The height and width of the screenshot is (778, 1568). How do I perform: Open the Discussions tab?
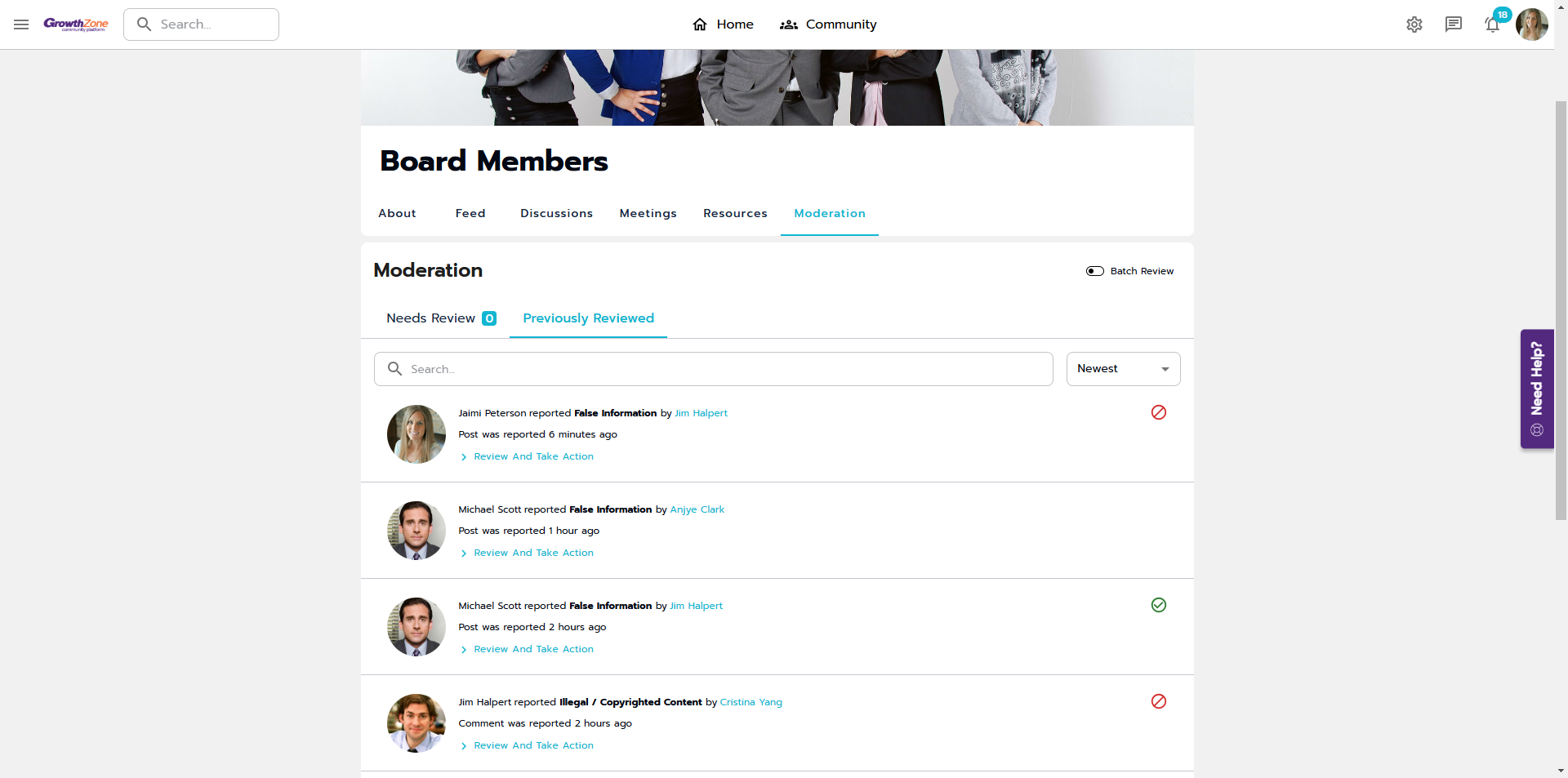tap(556, 213)
